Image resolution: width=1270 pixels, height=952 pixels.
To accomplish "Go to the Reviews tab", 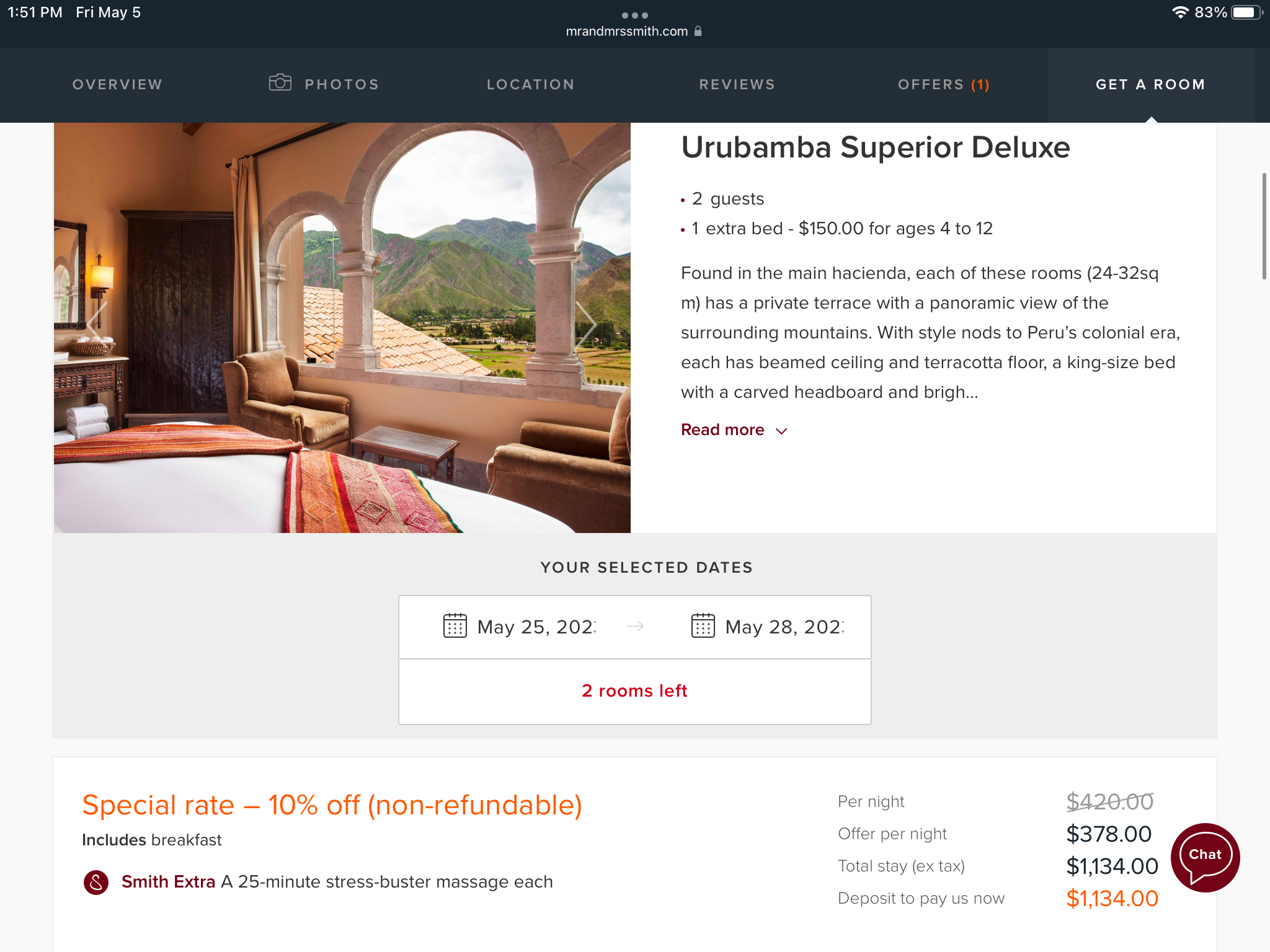I will 737,84.
